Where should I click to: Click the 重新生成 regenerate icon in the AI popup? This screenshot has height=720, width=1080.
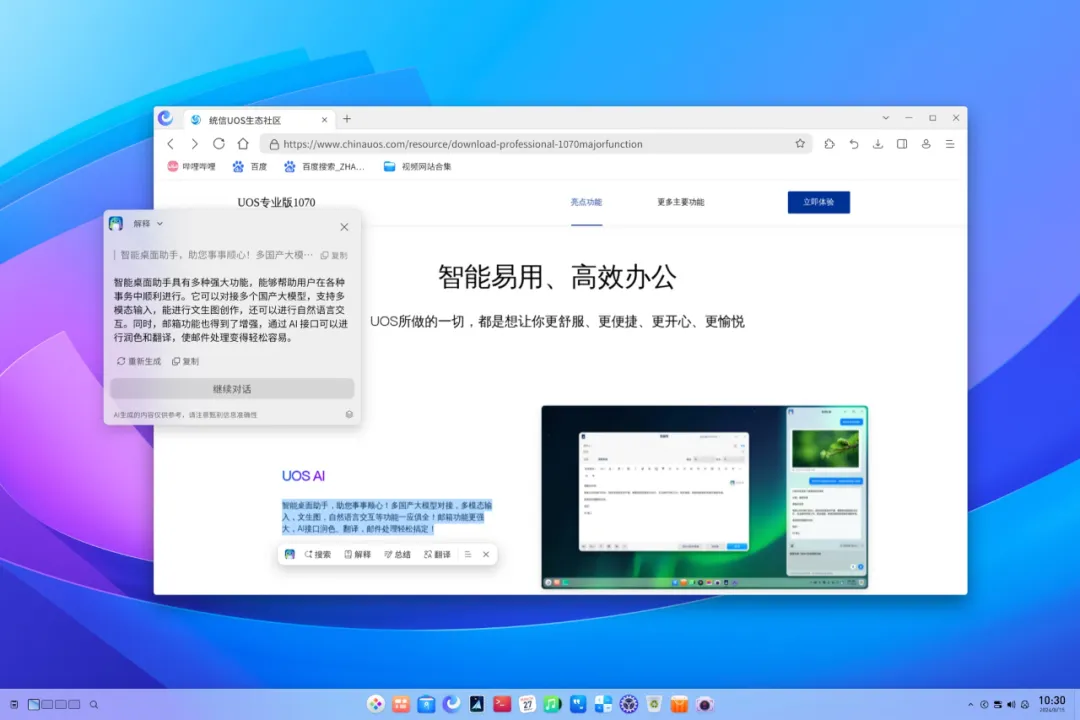(x=137, y=361)
